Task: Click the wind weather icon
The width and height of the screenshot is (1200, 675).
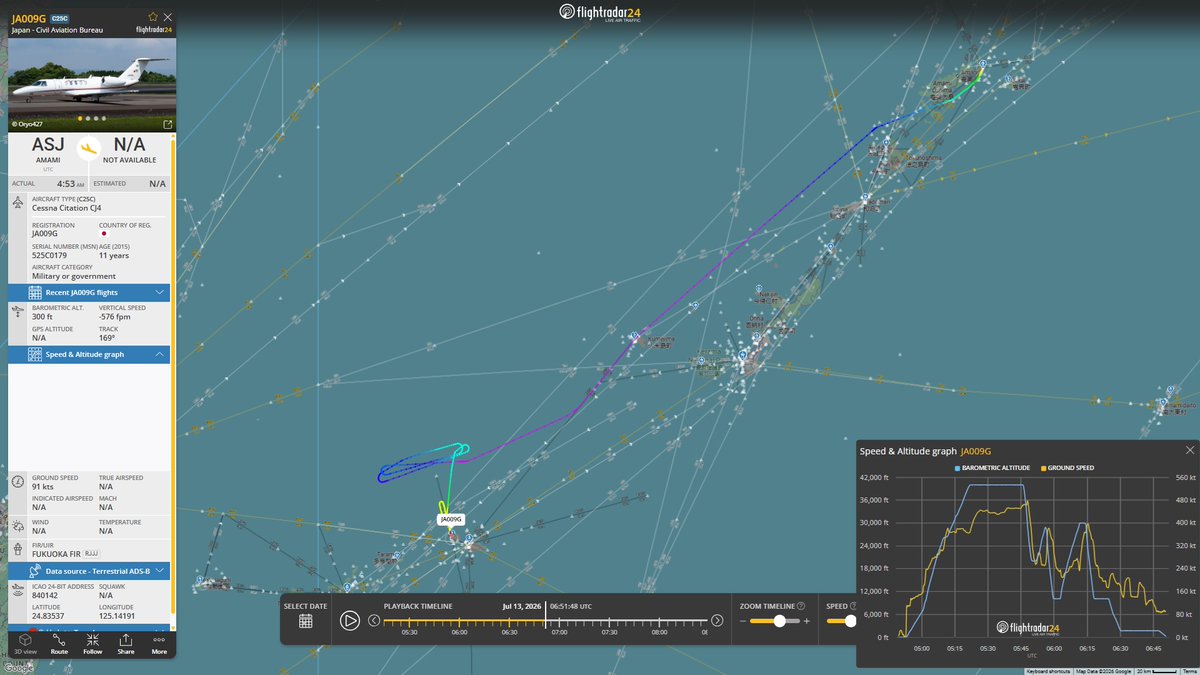Action: coord(18,526)
